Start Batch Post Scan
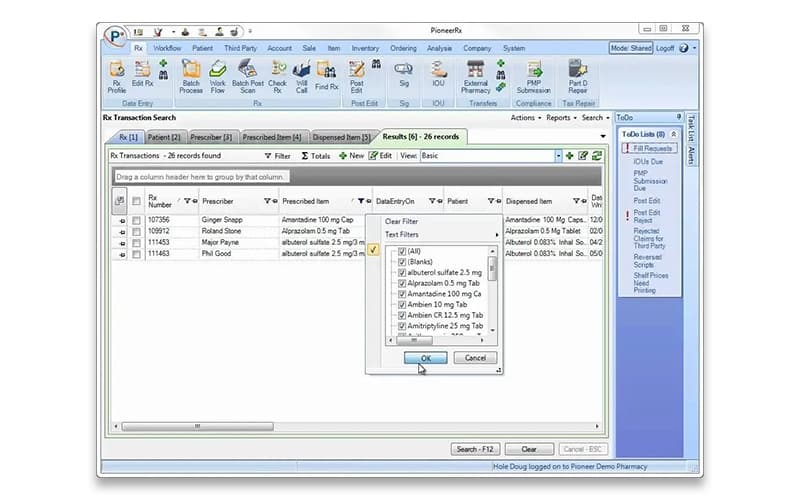This screenshot has width=800, height=500. pyautogui.click(x=247, y=77)
